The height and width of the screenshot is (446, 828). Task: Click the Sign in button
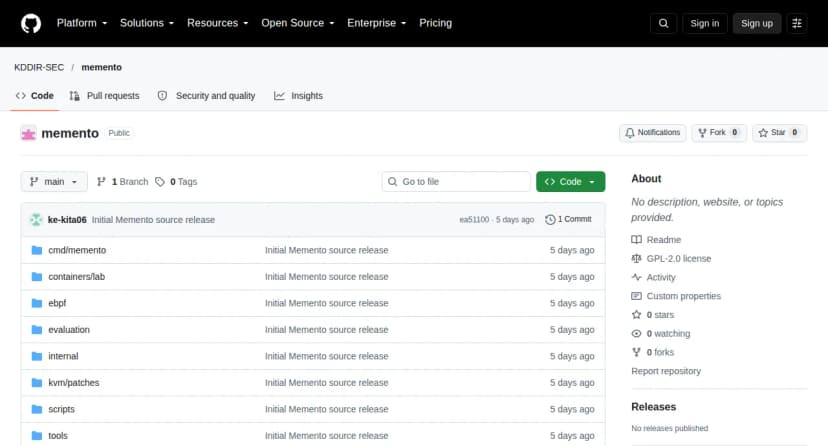[x=704, y=23]
